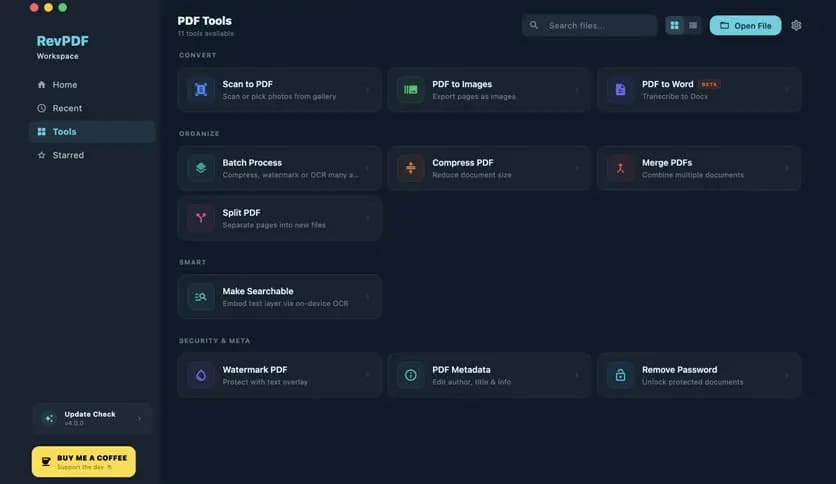The width and height of the screenshot is (836, 484).
Task: Click the Tools grid icon in sidebar
Action: pos(42,132)
